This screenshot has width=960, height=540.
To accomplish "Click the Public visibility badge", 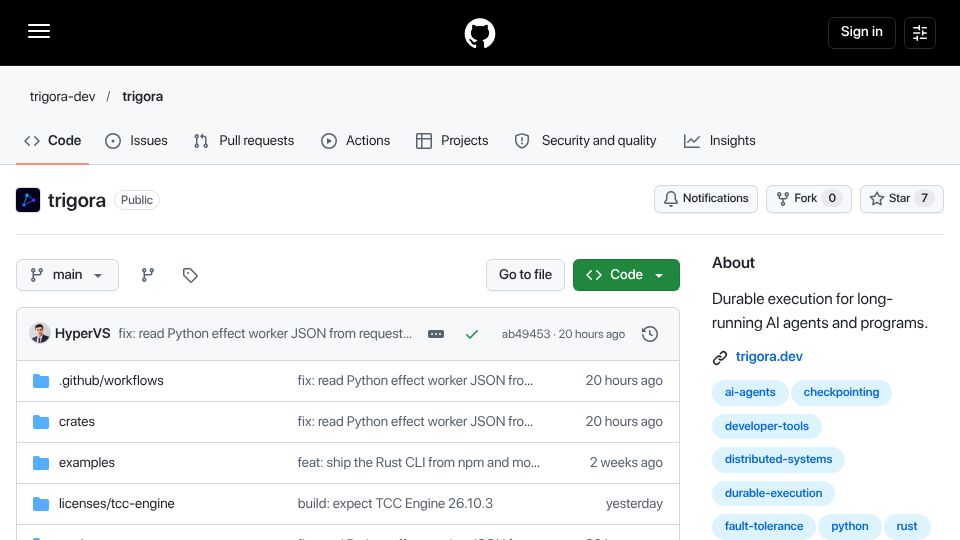I will point(137,200).
